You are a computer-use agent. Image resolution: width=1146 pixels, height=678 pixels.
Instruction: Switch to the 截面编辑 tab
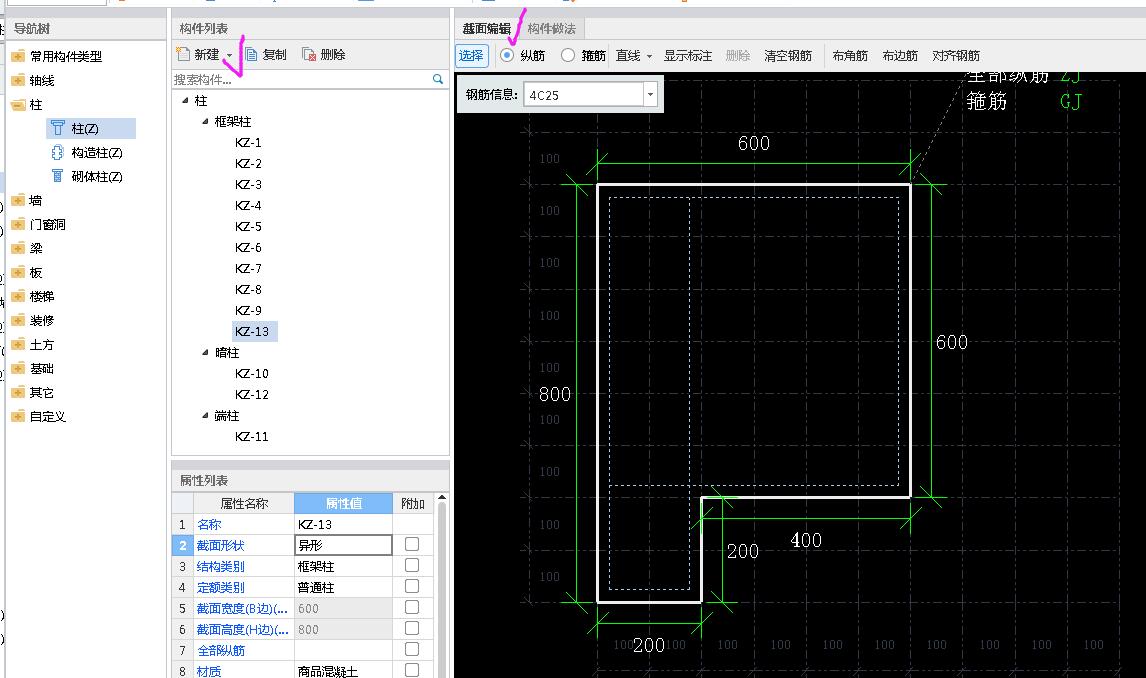click(487, 28)
